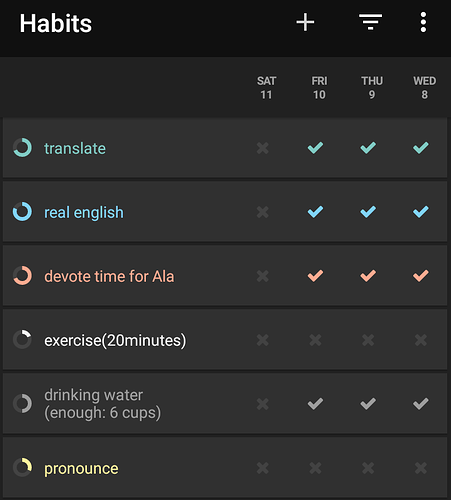
Task: Open the three-dot overflow menu
Action: (x=423, y=22)
